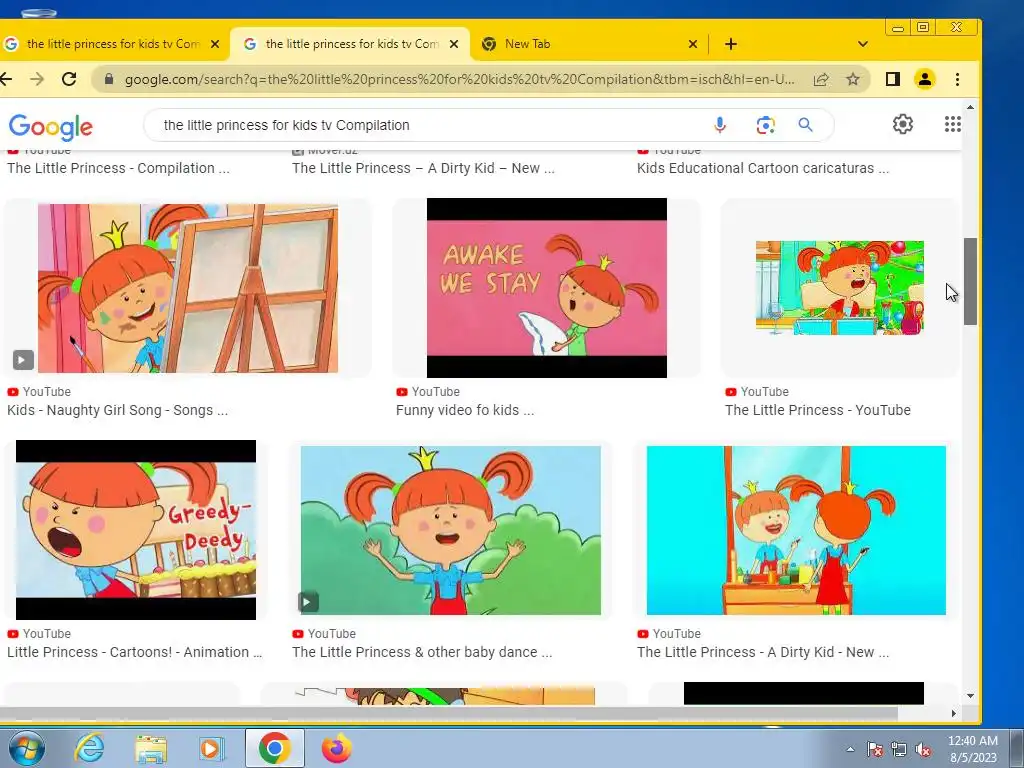Open the Chrome three-dot menu
Image resolution: width=1024 pixels, height=768 pixels.
[957, 79]
